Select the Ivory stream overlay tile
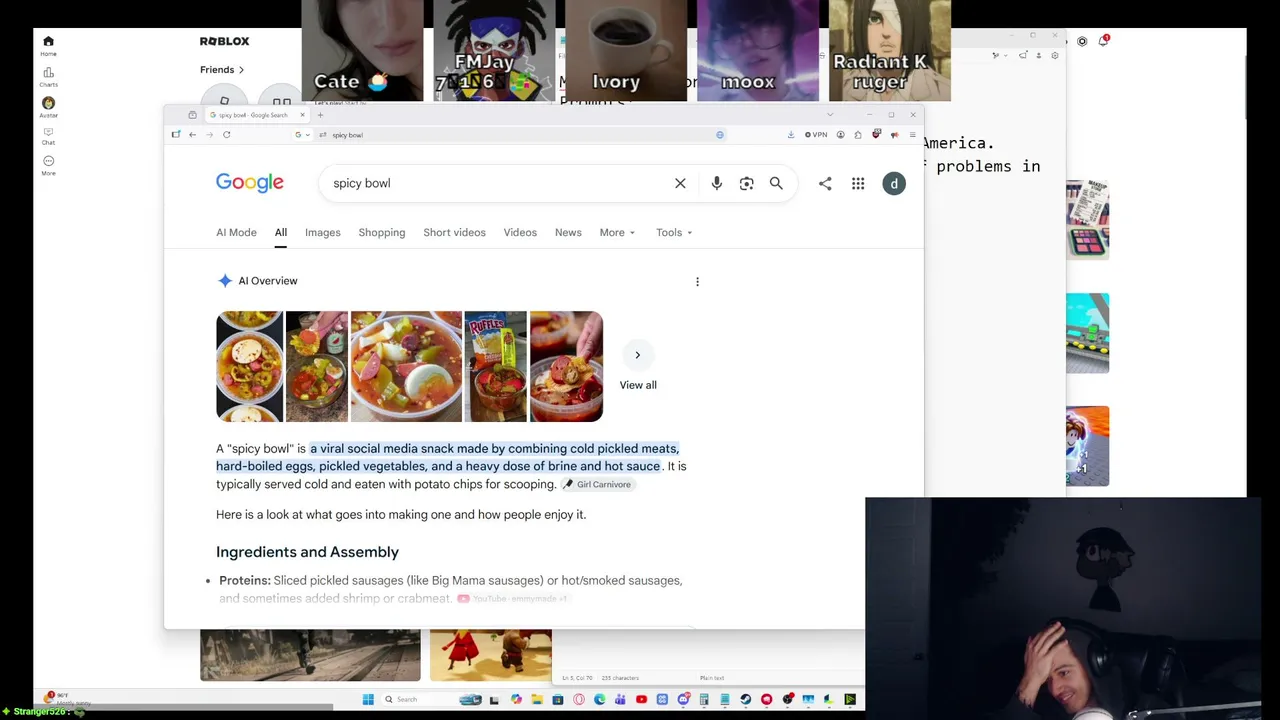Viewport: 1280px width, 720px height. point(626,51)
